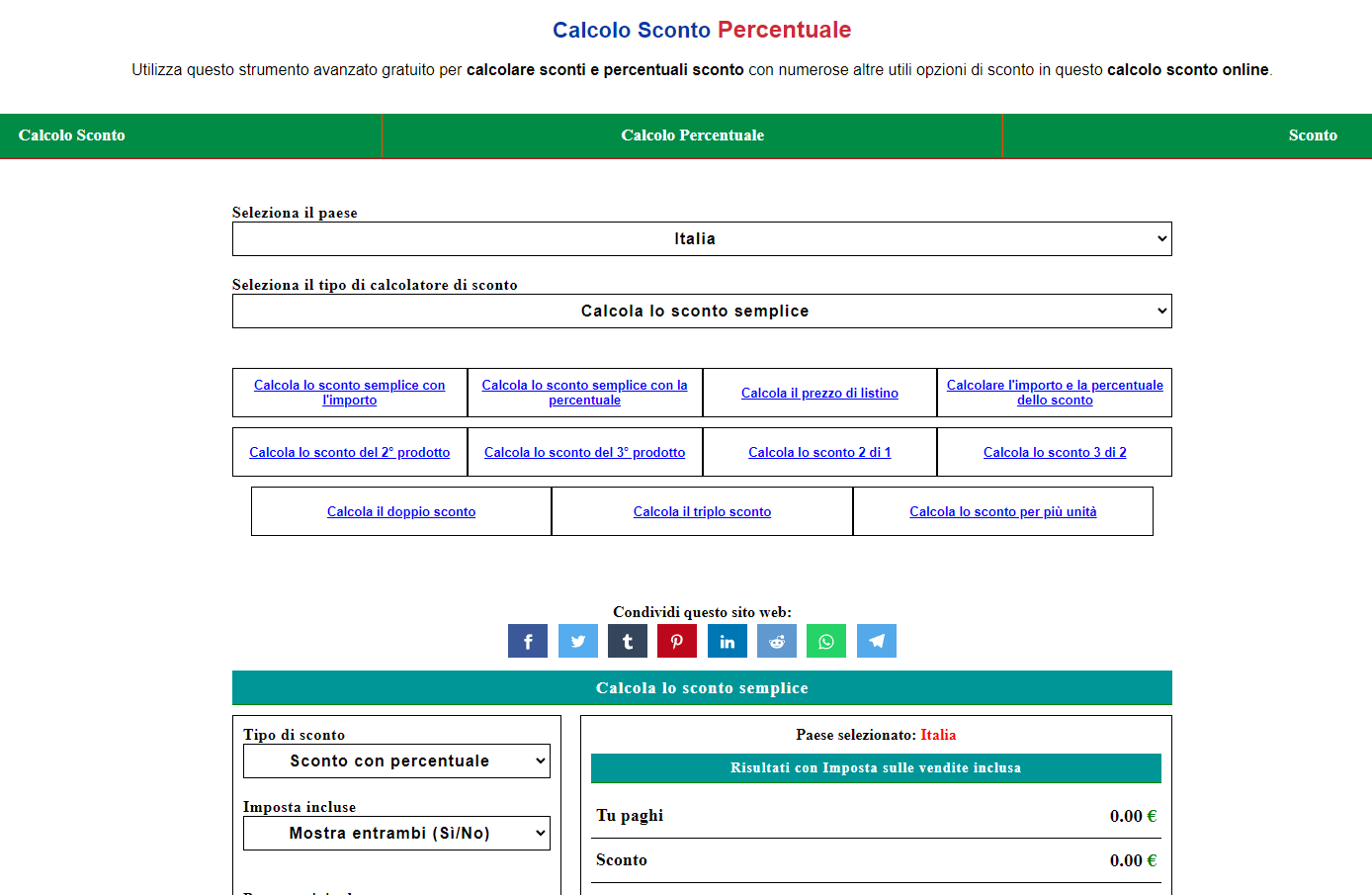
Task: Share via Twitter icon
Action: click(x=578, y=641)
